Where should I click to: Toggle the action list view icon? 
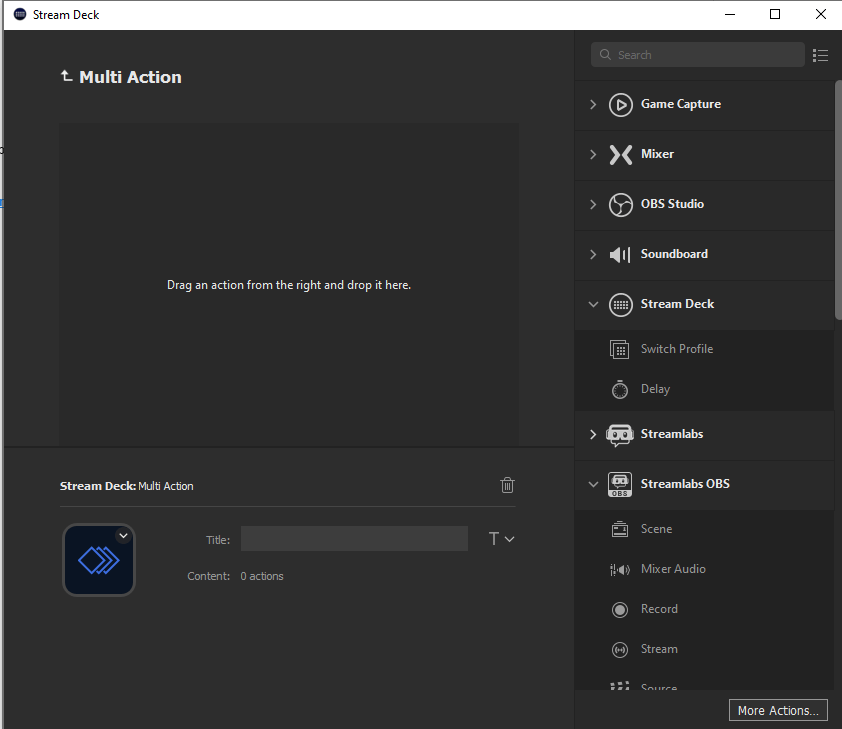pyautogui.click(x=820, y=55)
